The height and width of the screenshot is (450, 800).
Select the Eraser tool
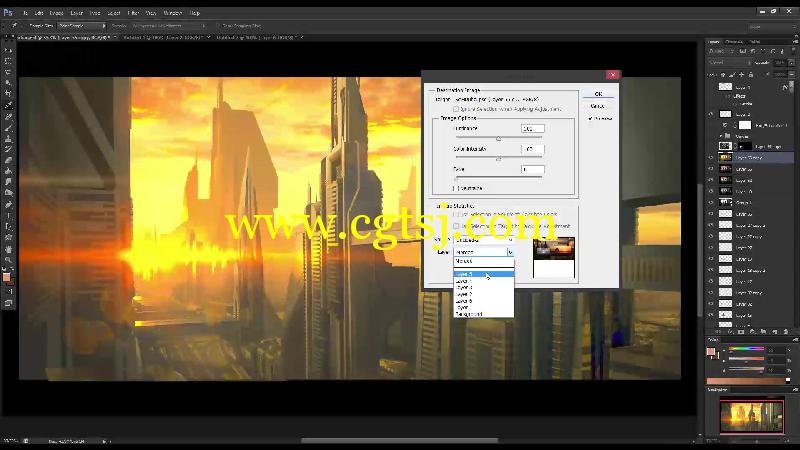click(x=8, y=160)
